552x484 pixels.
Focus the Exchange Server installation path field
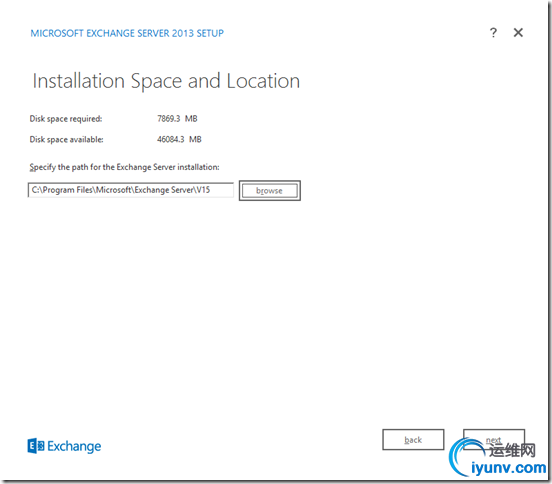[x=131, y=190]
